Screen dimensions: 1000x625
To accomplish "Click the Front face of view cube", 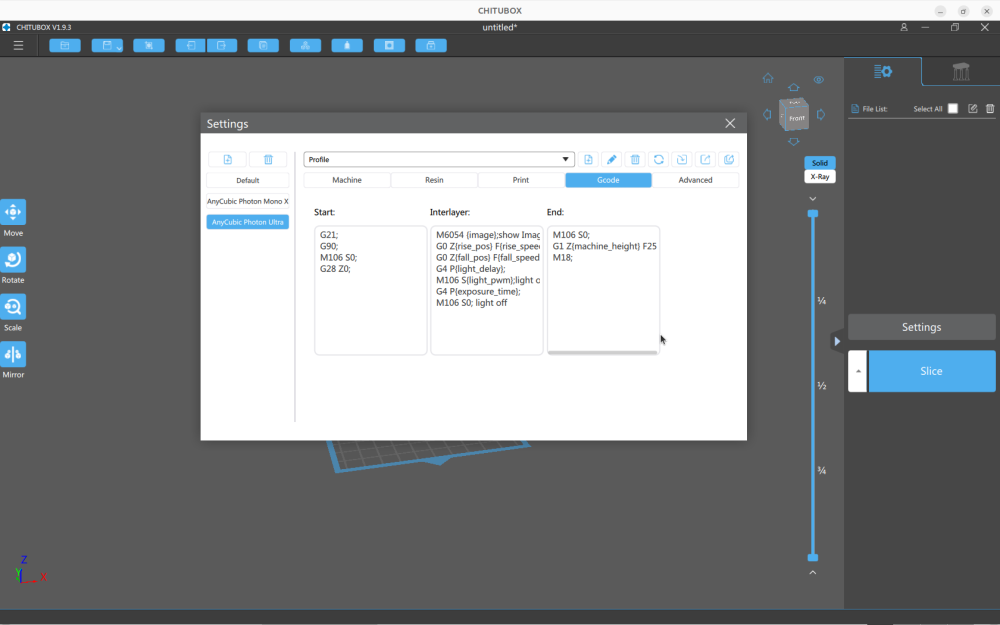I will tap(797, 118).
